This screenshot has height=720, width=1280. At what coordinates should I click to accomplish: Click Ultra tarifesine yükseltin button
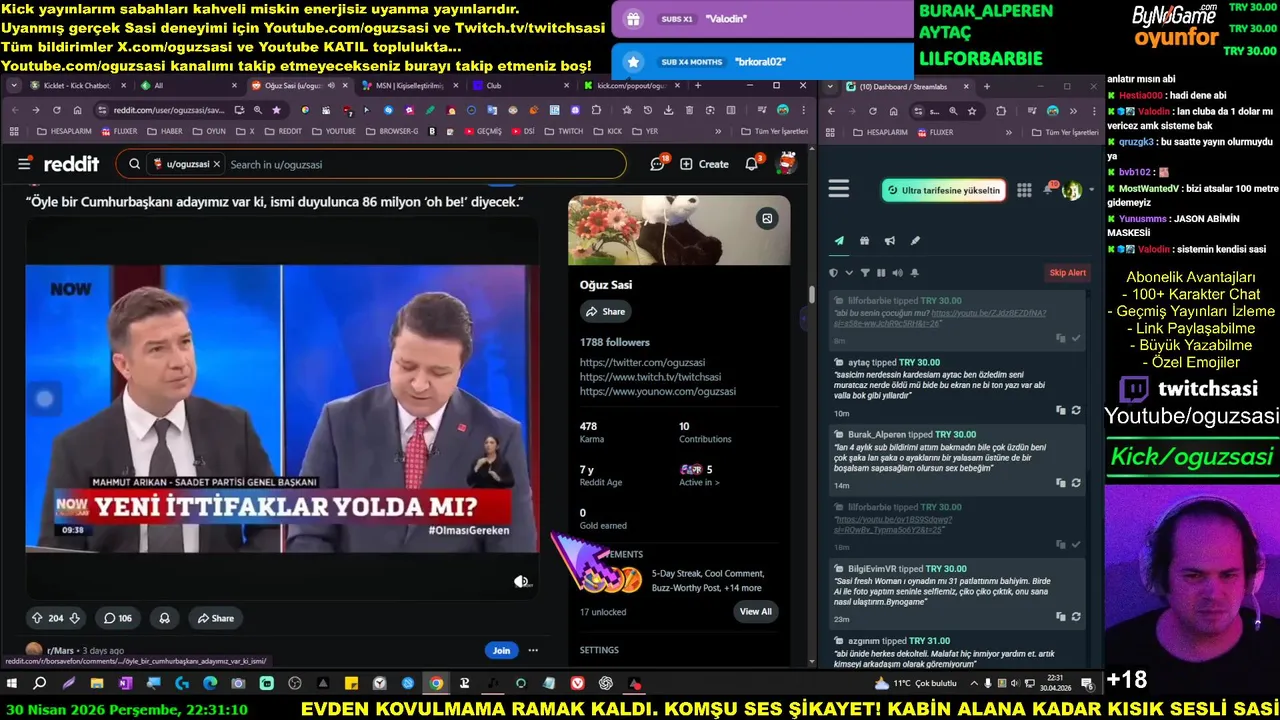coord(944,190)
